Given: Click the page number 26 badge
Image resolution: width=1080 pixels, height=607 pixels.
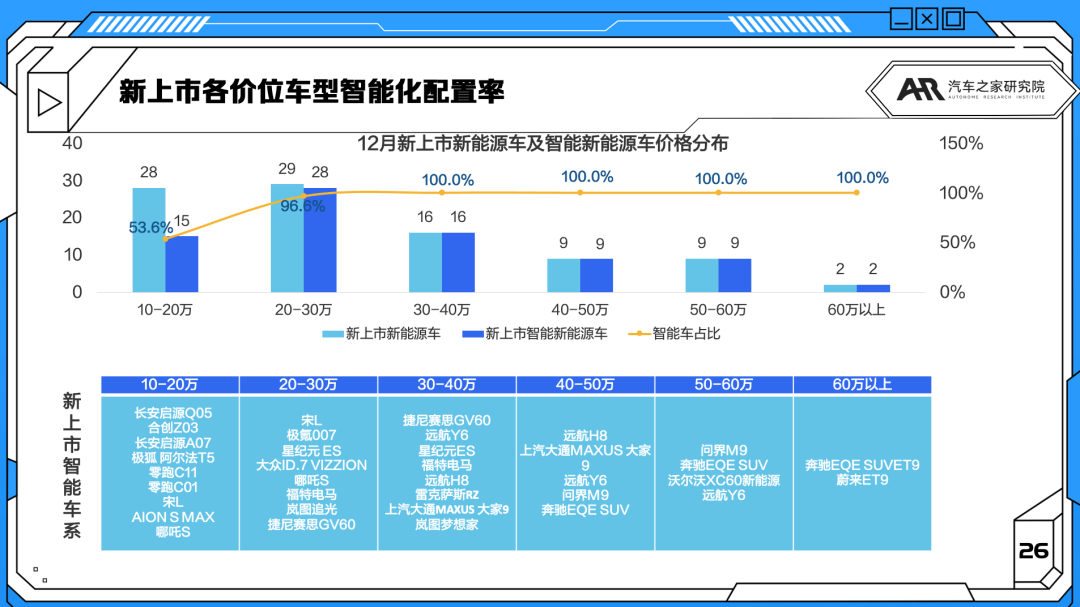Looking at the screenshot, I should pos(1033,551).
